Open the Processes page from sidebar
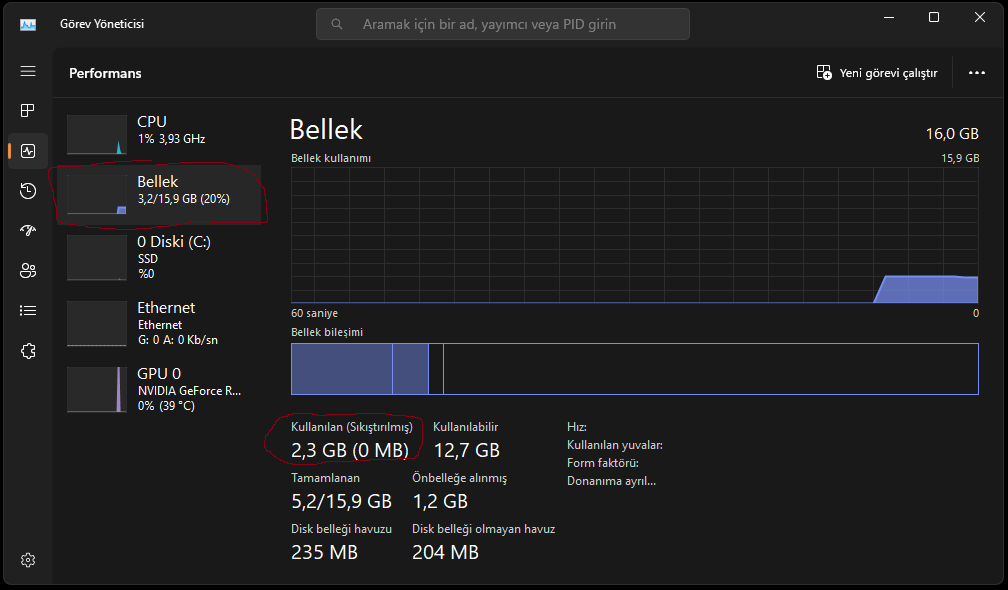 tap(28, 111)
